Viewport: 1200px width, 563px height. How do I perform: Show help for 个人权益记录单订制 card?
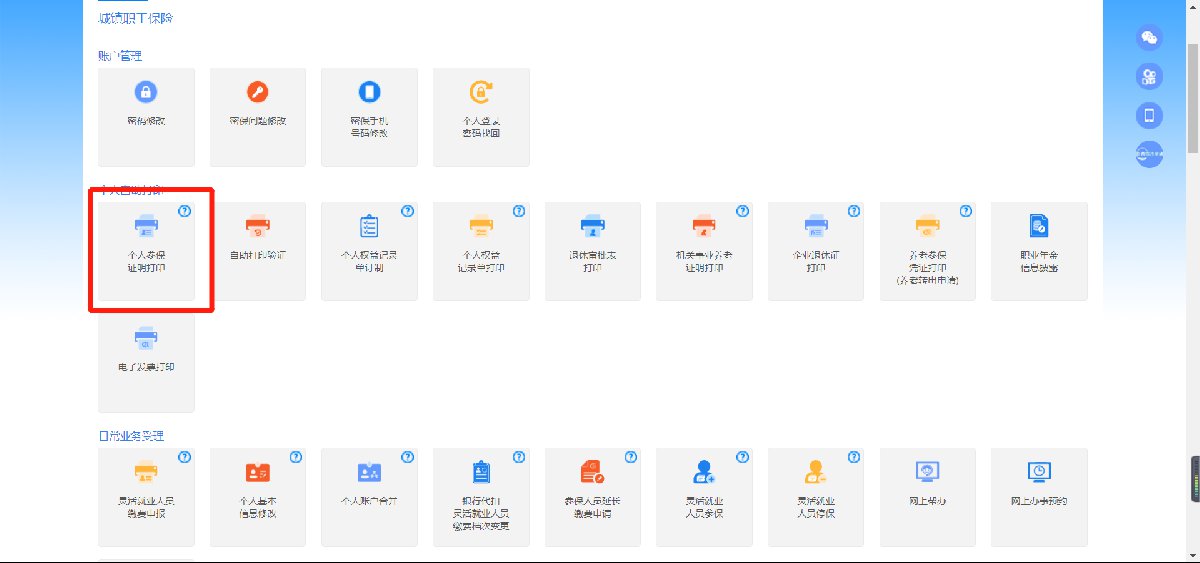click(x=407, y=211)
